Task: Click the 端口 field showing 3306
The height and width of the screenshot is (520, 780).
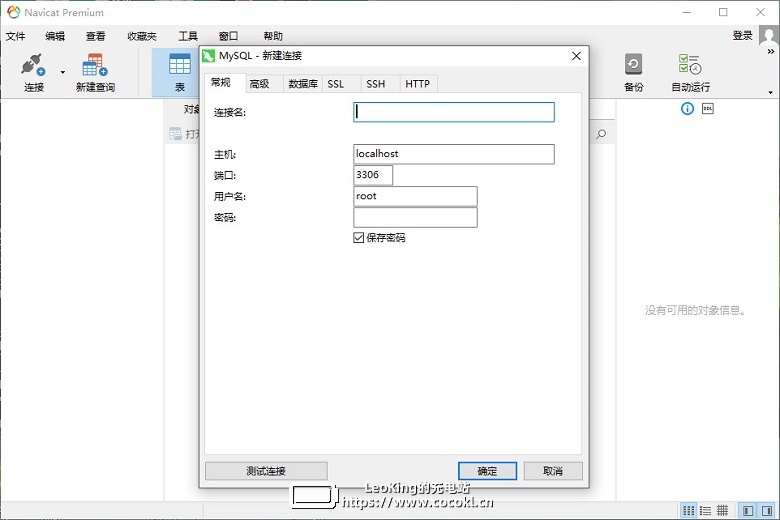Action: click(373, 175)
